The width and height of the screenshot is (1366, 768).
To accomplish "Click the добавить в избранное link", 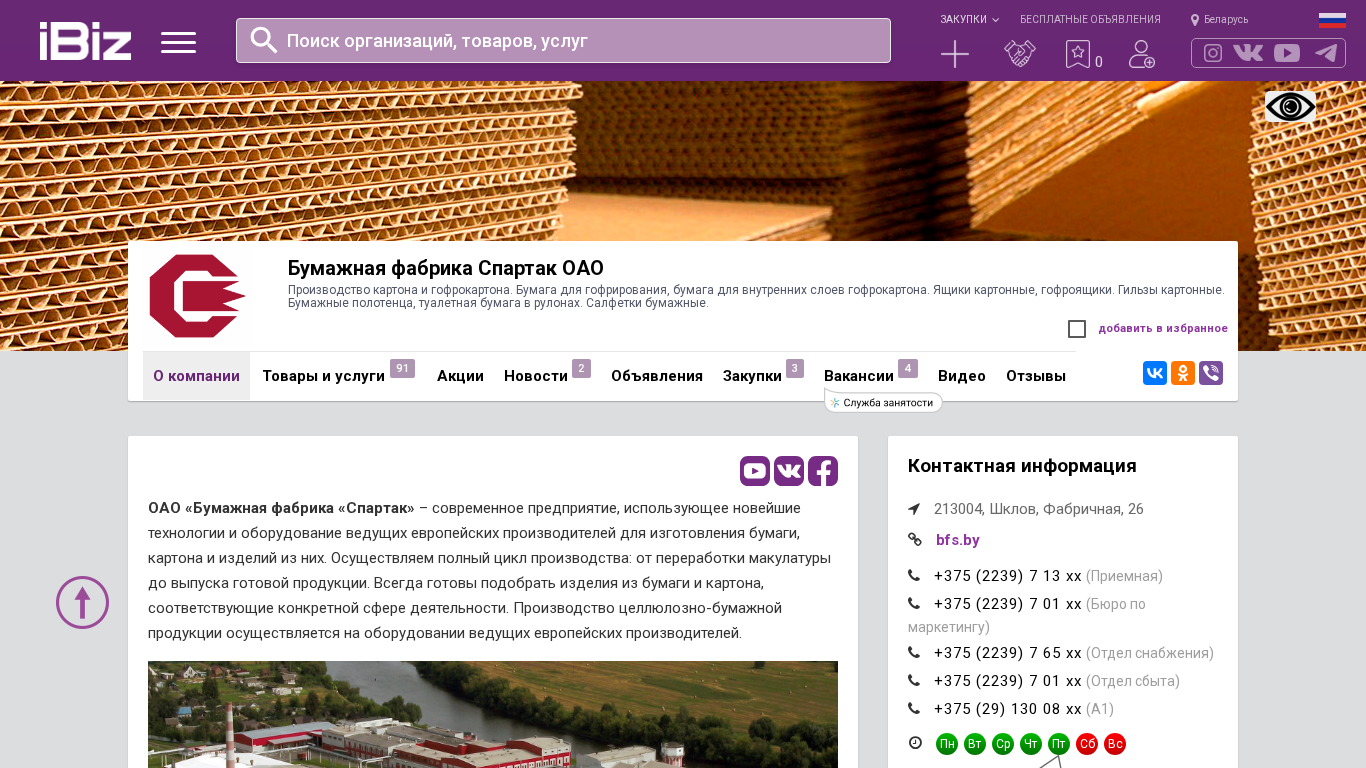I will point(1163,328).
